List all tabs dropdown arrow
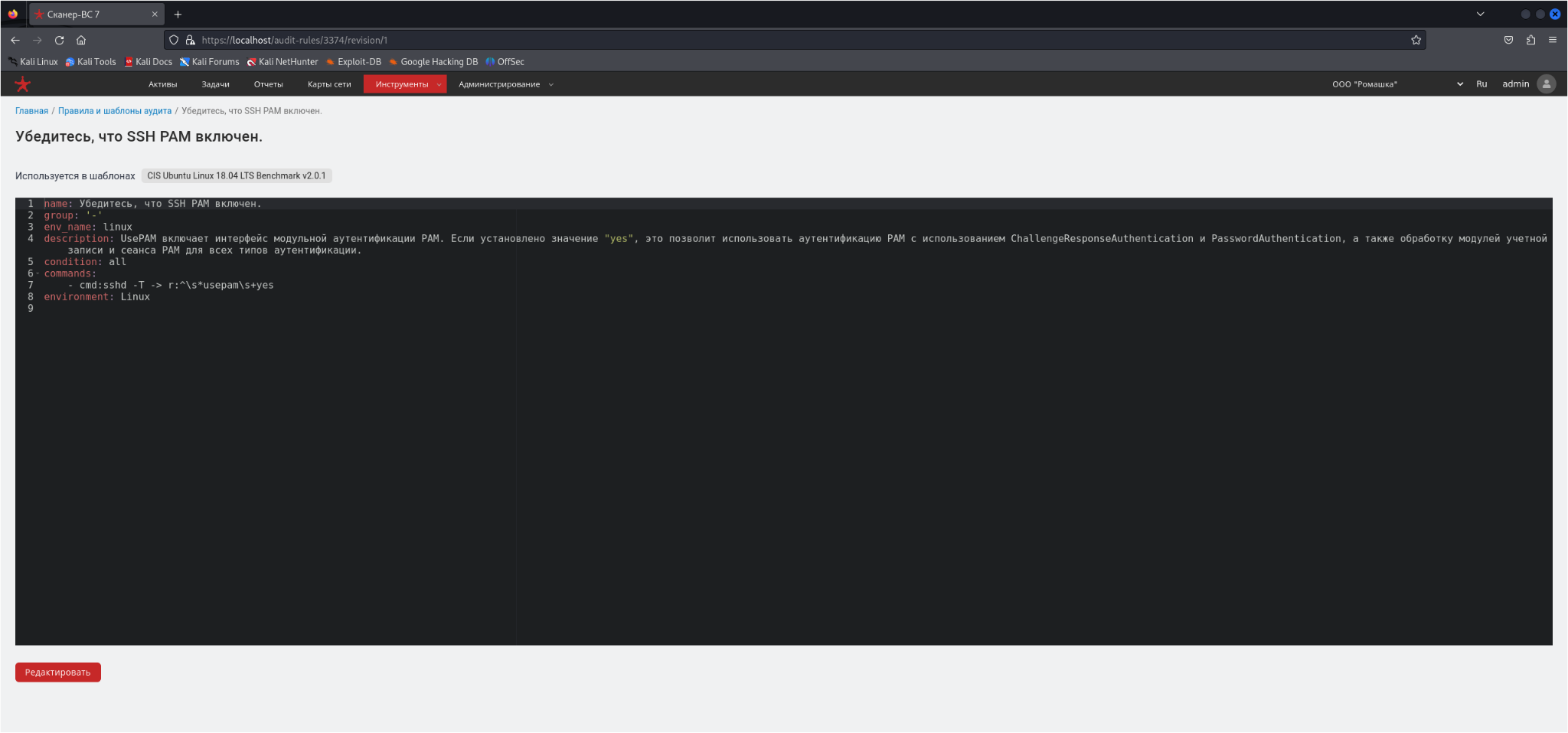 tap(1480, 15)
